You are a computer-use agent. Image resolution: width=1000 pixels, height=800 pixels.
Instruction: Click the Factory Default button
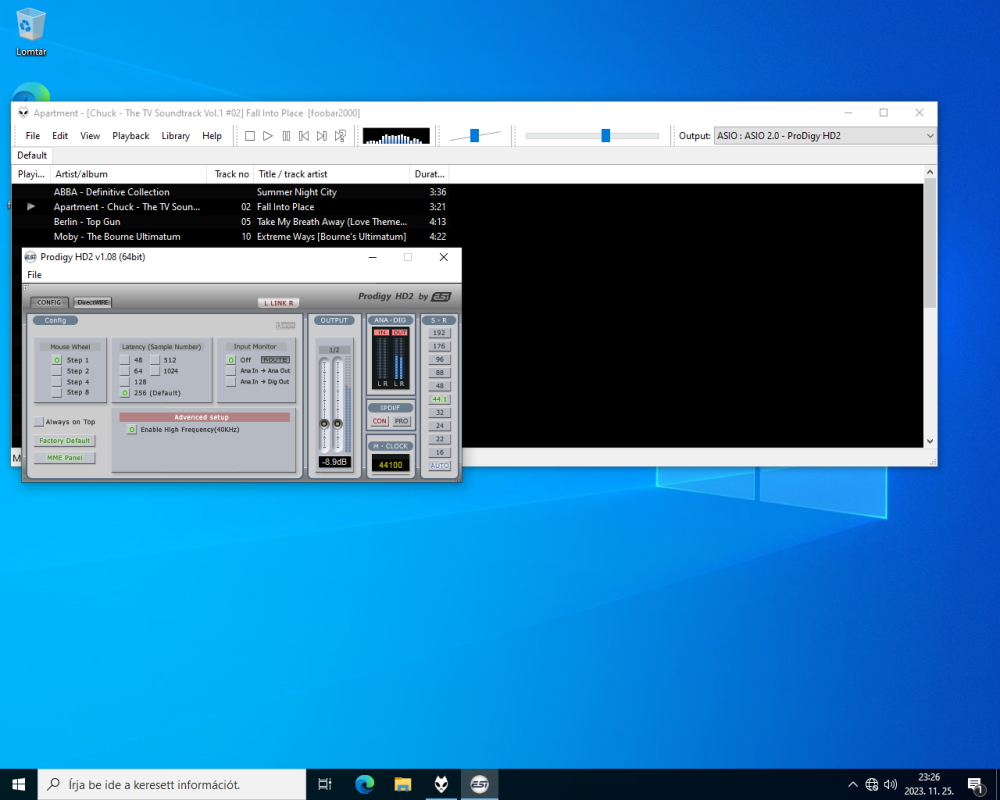[x=64, y=441]
